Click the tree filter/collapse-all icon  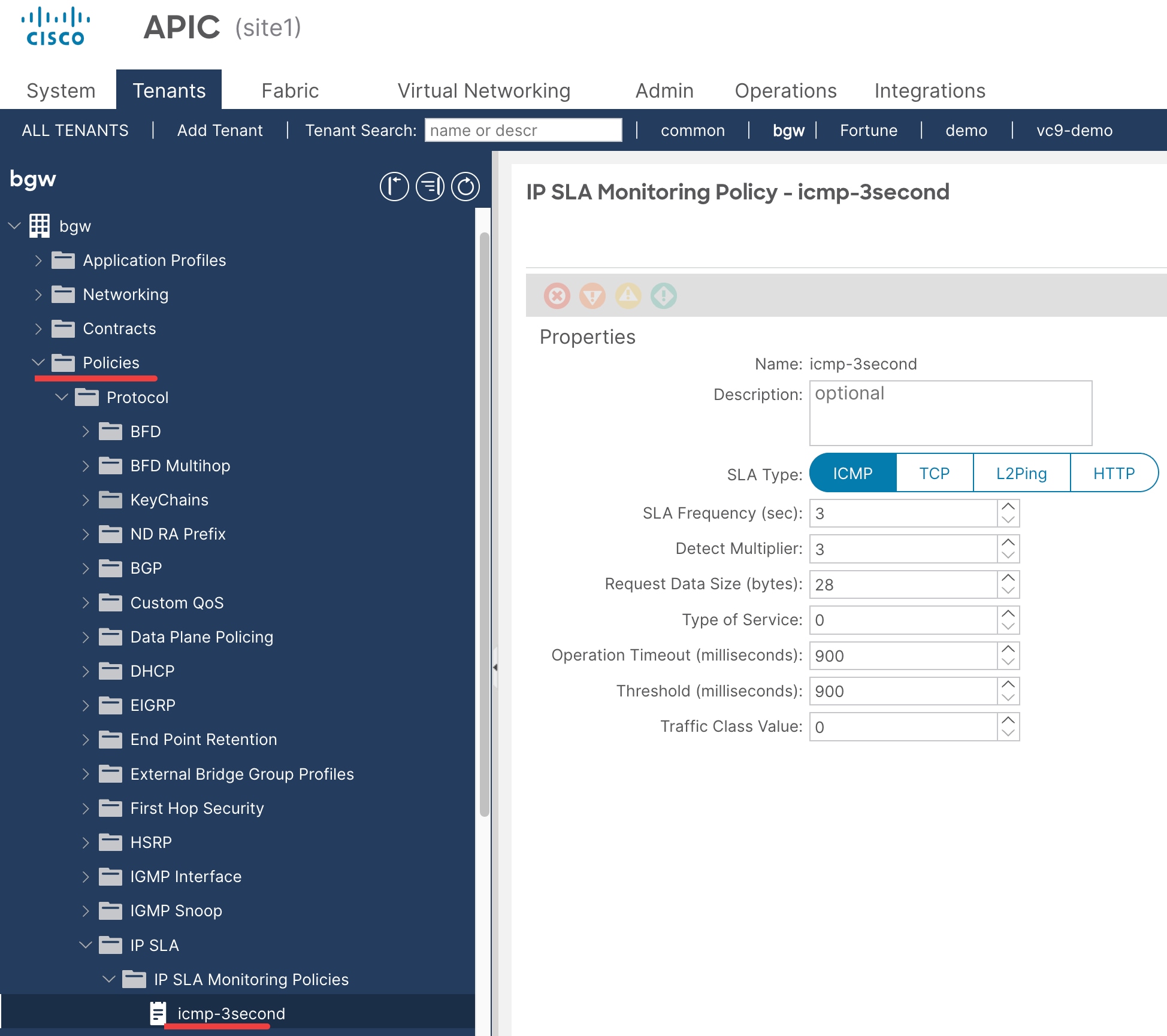point(430,186)
